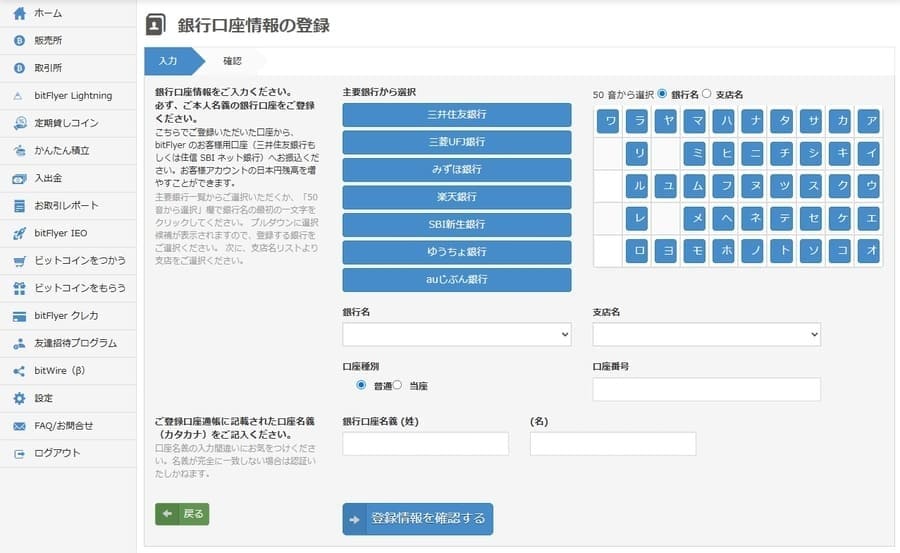900x553 pixels.
Task: Click the ビットコインをつかう shopping cart icon
Action: 20,261
